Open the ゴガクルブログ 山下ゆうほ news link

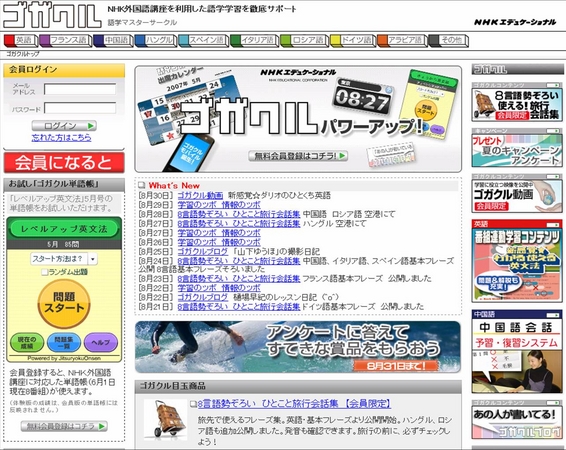203,252
